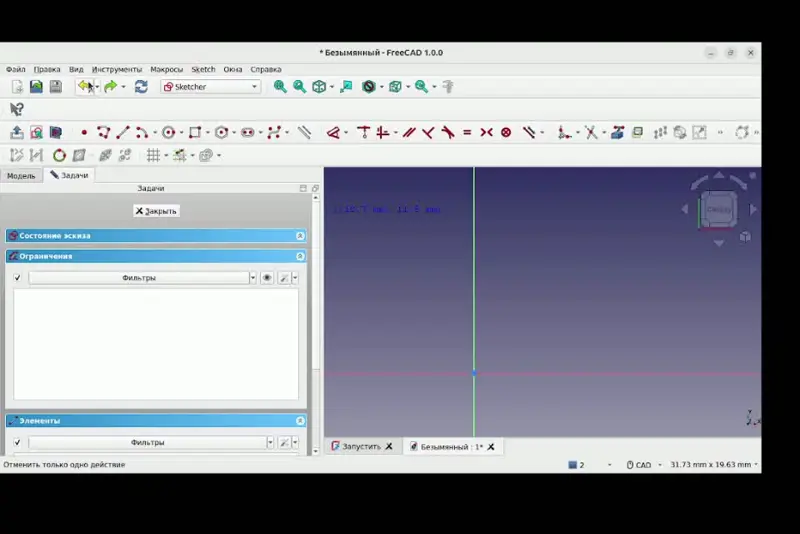The image size is (800, 534).
Task: Collapse the Элементы section
Action: [300, 421]
